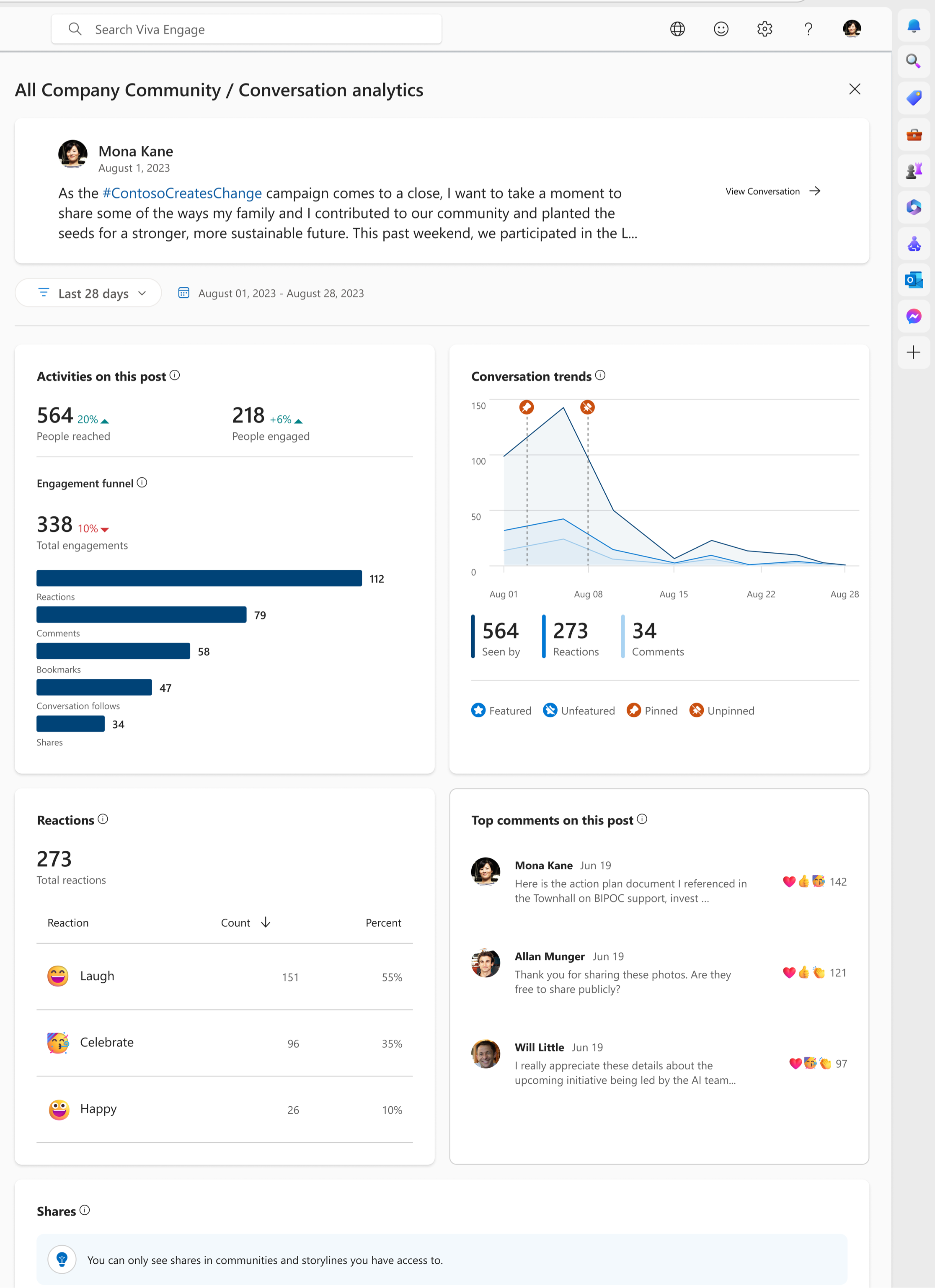
Task: Click the emoji/reaction icon in top navigation
Action: point(721,28)
